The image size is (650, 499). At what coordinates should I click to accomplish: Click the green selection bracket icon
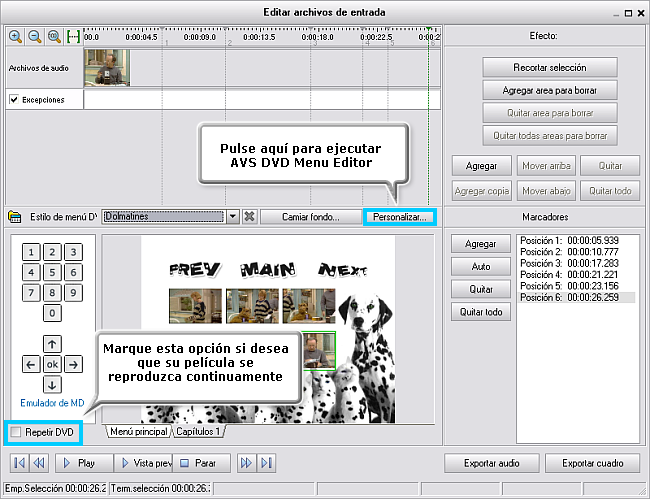(73, 36)
